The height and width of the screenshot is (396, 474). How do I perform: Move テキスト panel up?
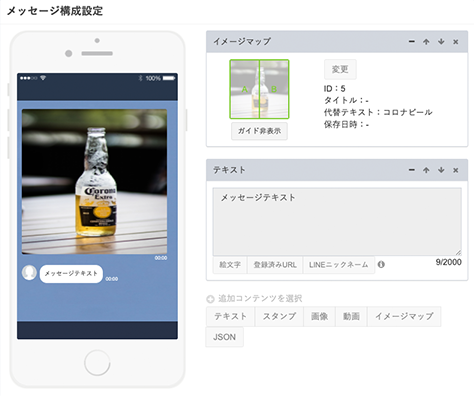pyautogui.click(x=426, y=170)
